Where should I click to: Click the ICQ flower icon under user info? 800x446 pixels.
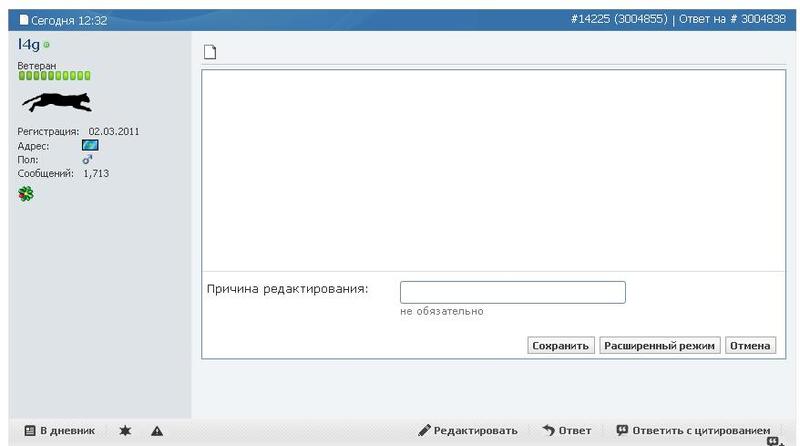pos(26,194)
